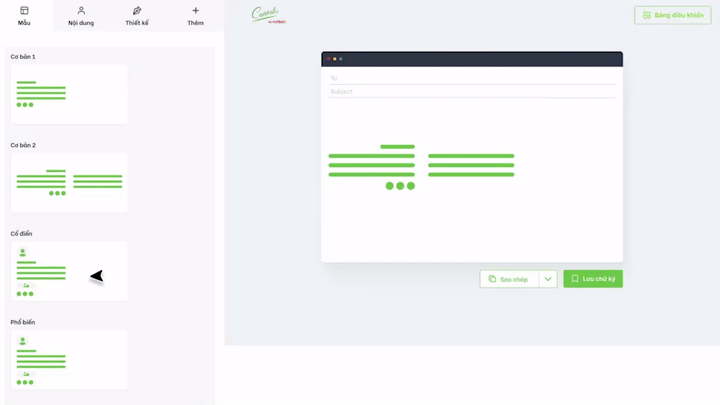Click the avatar icon in Phổ biến template
The height and width of the screenshot is (405, 720).
coord(23,341)
